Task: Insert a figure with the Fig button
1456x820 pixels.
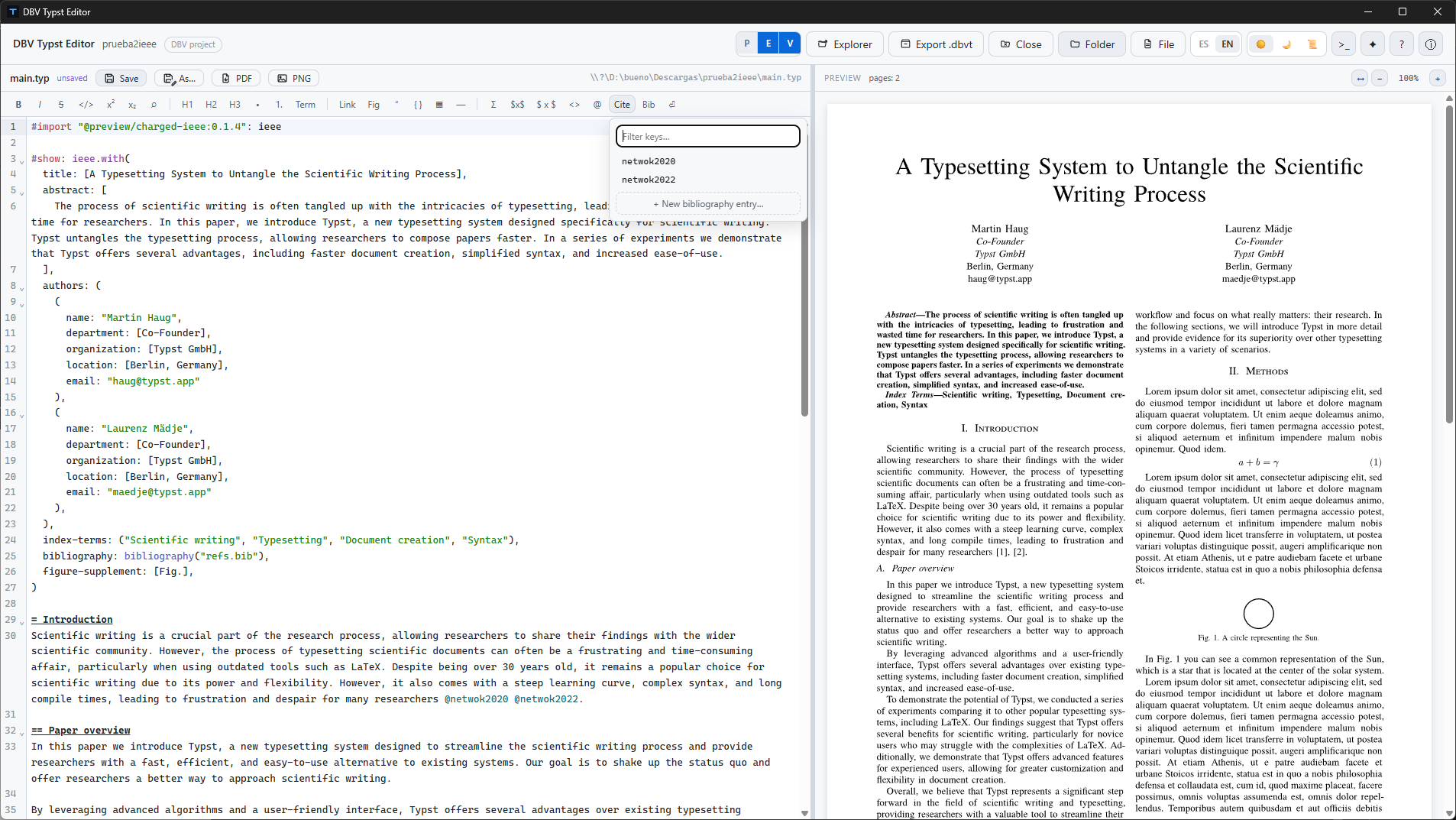Action: [374, 105]
